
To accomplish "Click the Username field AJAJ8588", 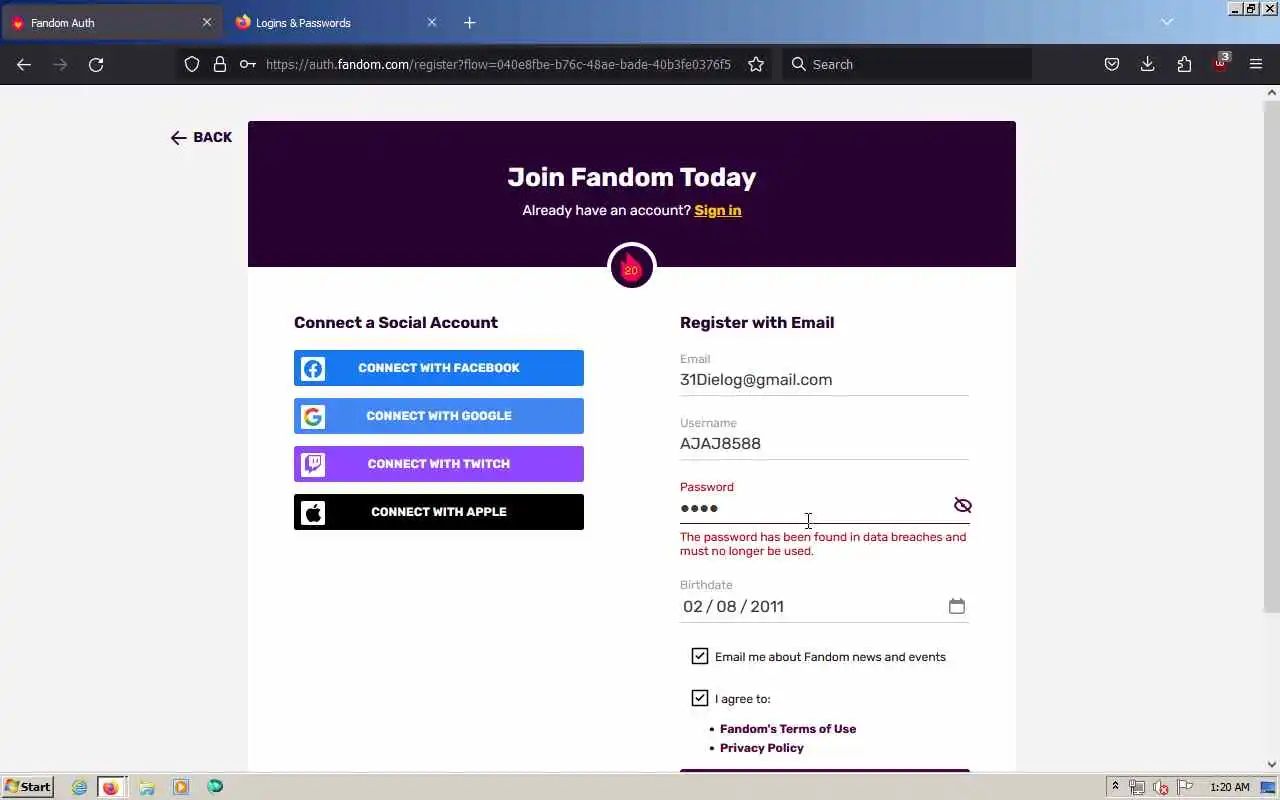I will click(824, 444).
